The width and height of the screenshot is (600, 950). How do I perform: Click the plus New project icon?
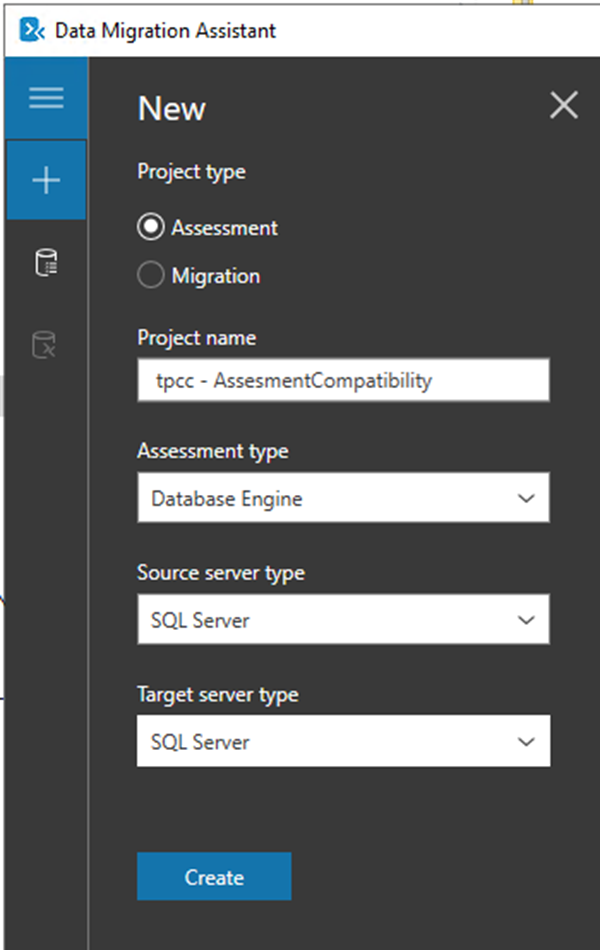[x=46, y=180]
